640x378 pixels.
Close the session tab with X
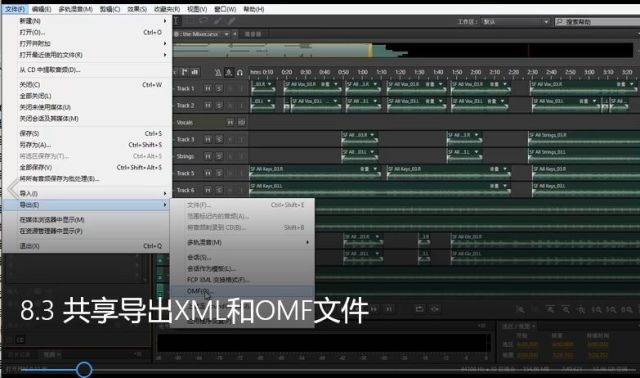pos(235,34)
